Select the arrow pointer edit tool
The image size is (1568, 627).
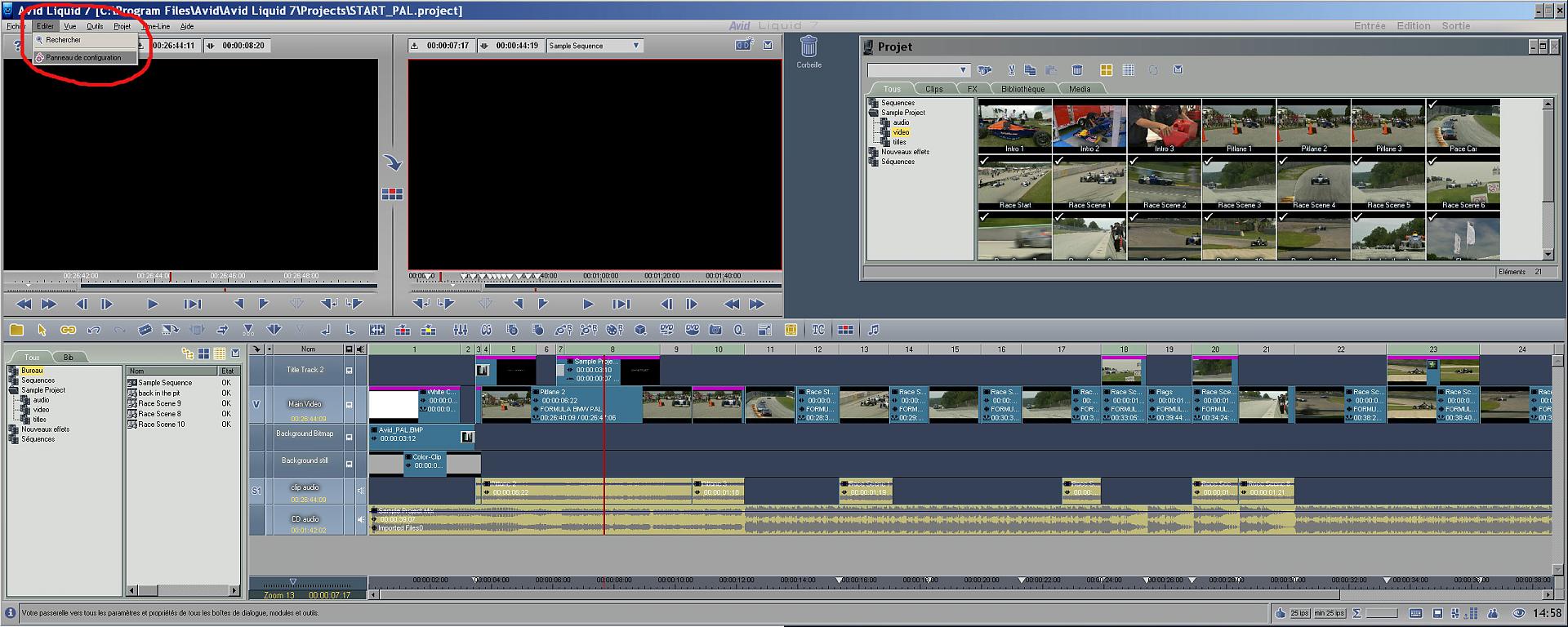pyautogui.click(x=42, y=330)
